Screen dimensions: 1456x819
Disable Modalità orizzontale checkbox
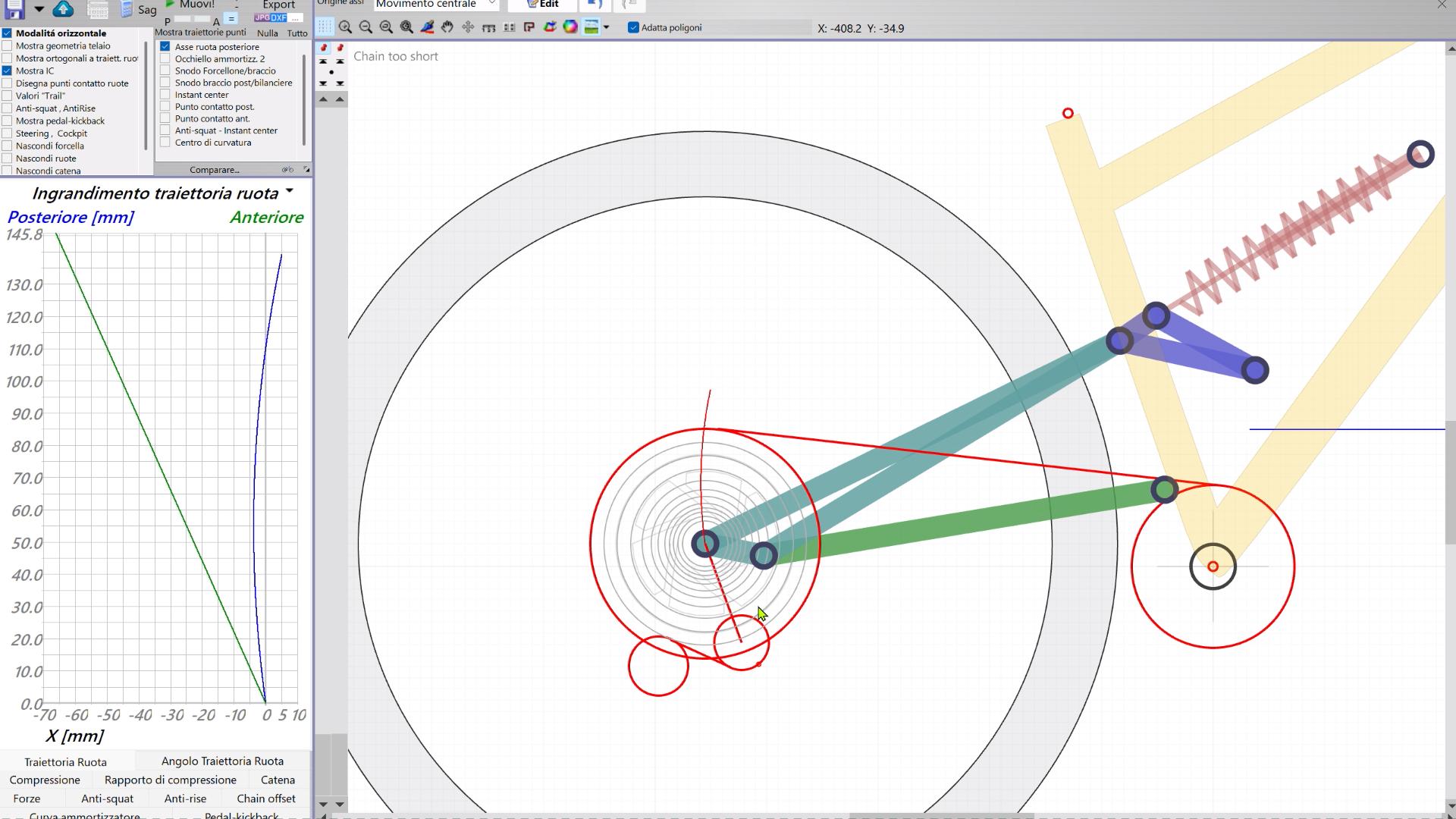[x=7, y=33]
